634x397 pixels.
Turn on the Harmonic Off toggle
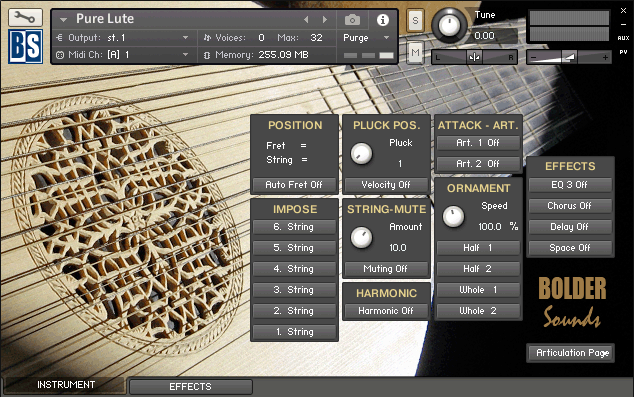pyautogui.click(x=386, y=311)
